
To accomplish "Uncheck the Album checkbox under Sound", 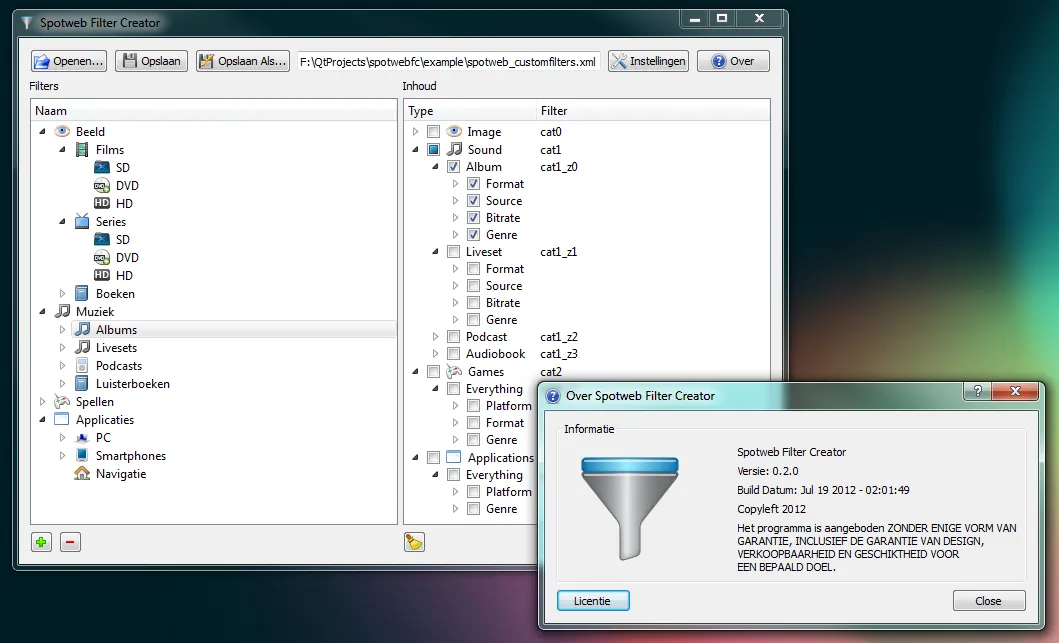I will click(x=453, y=166).
